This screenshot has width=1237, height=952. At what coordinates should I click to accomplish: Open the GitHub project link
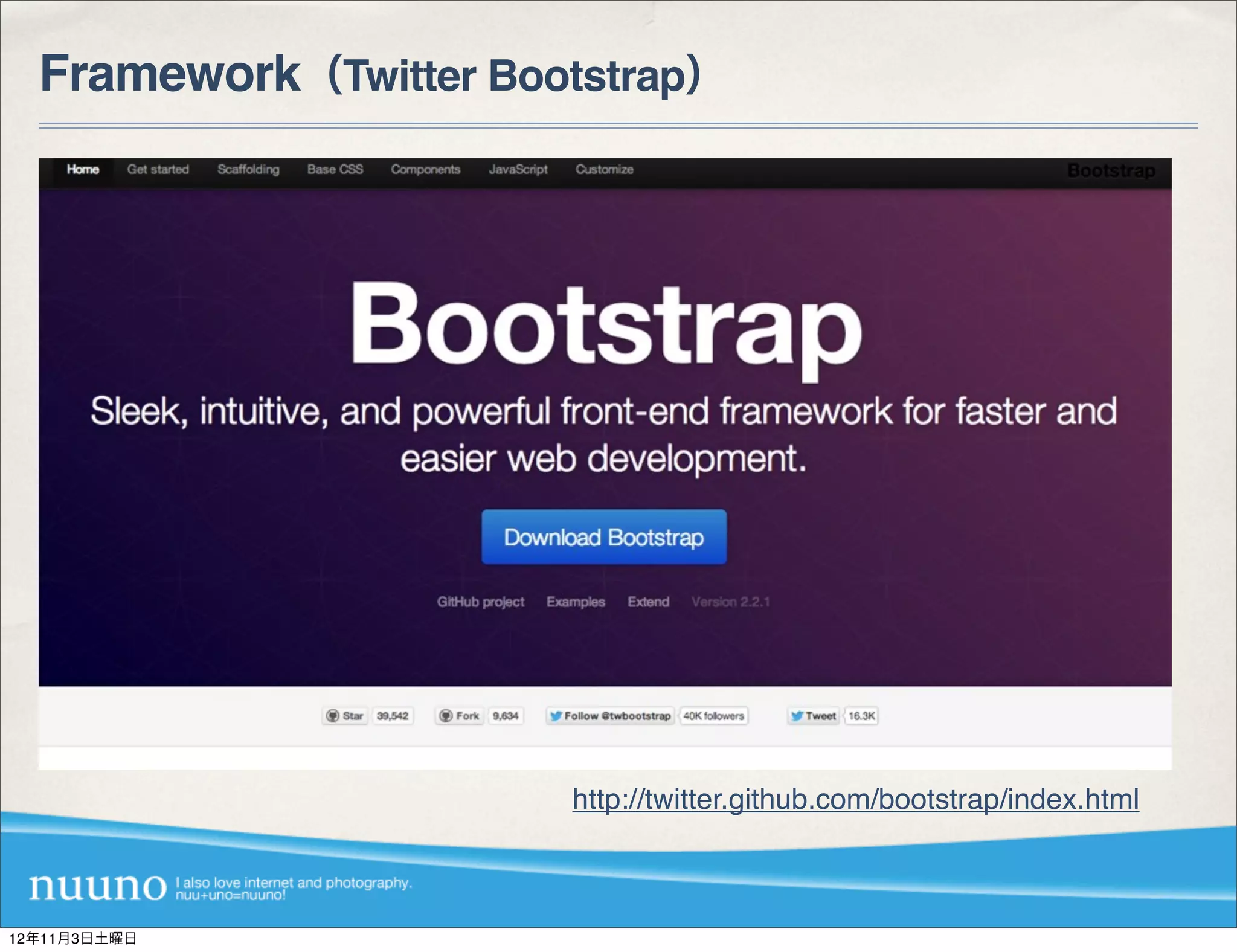[481, 602]
